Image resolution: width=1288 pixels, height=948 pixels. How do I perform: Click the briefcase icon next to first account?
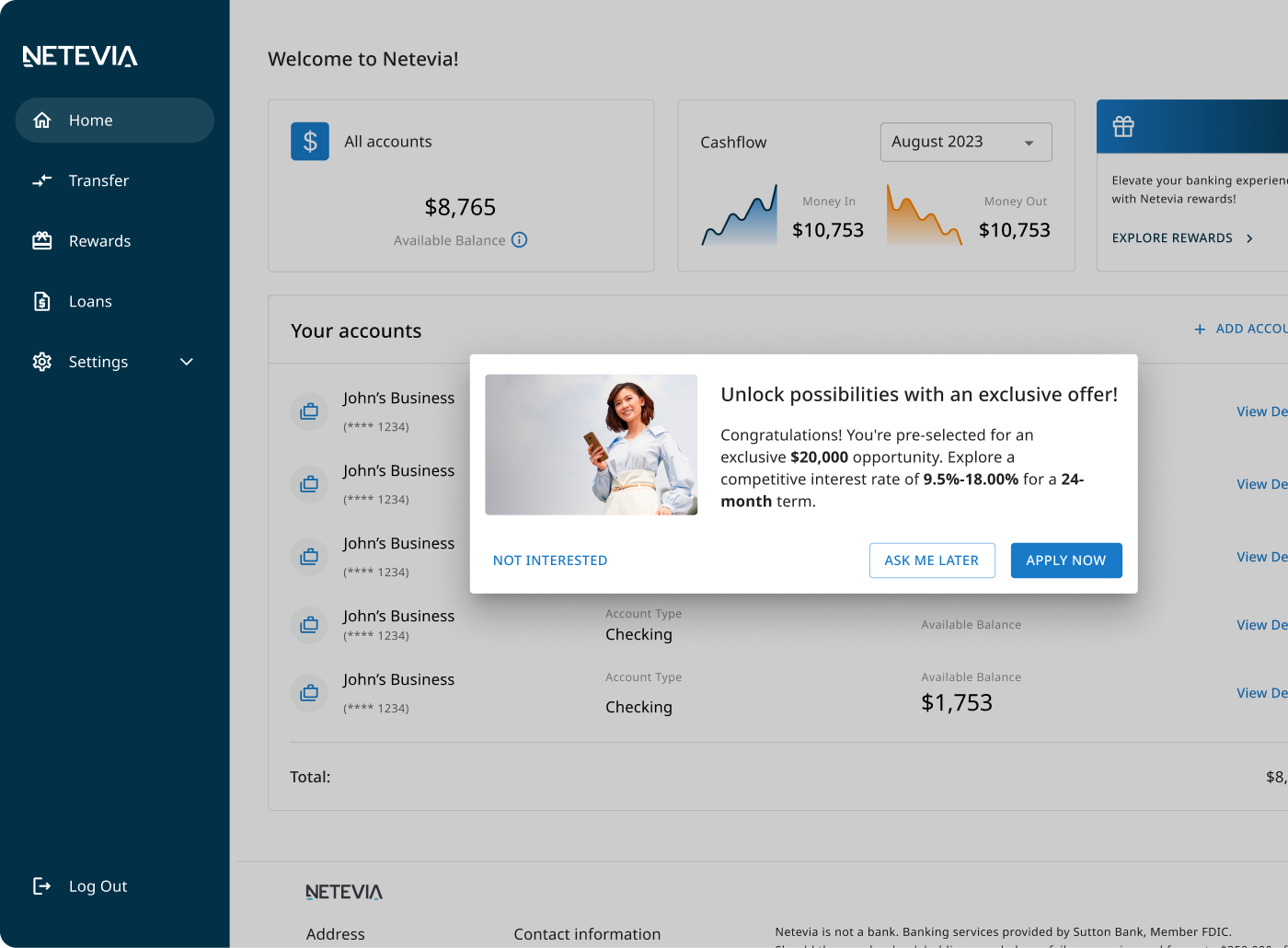click(309, 411)
